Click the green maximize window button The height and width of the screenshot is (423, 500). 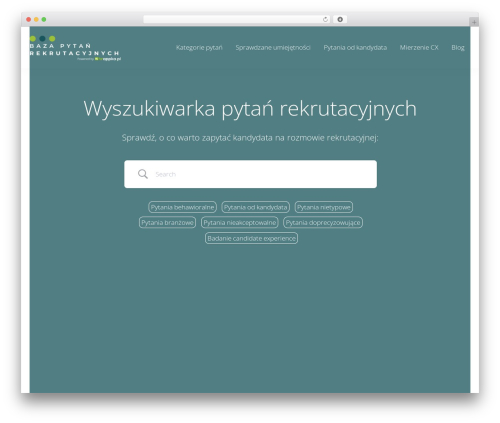(44, 19)
